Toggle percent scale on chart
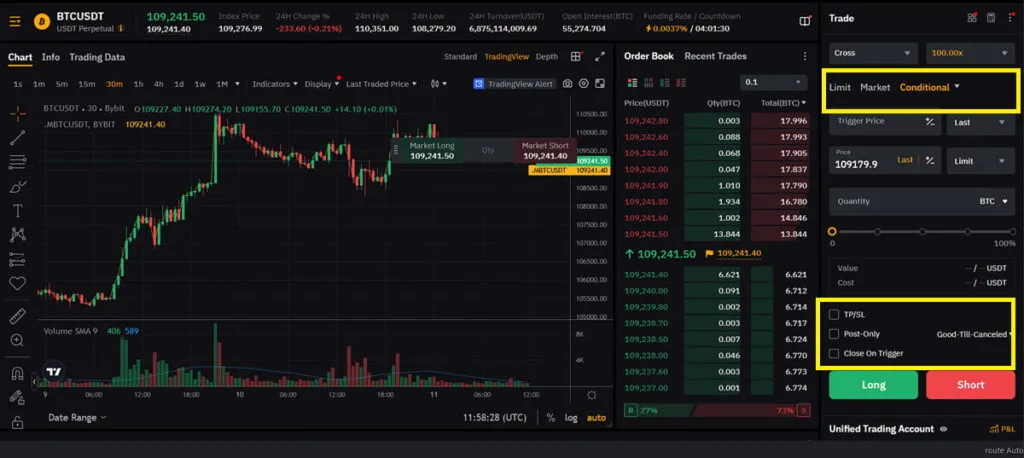 tap(551, 417)
